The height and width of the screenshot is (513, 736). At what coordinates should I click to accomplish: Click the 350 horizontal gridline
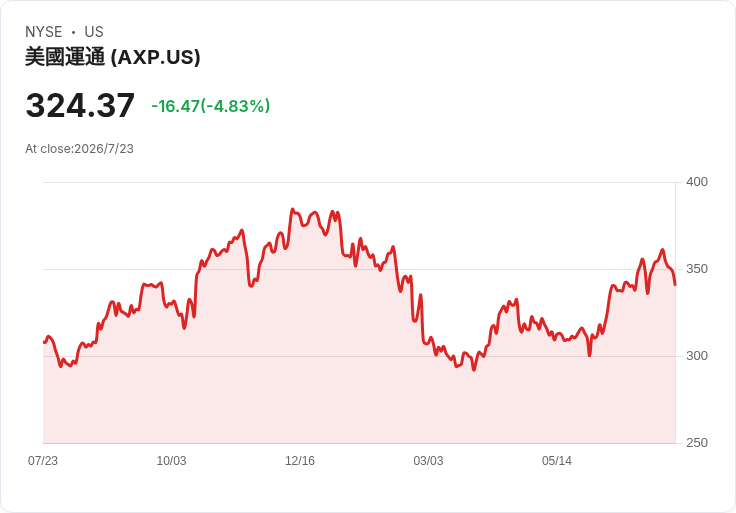(359, 269)
